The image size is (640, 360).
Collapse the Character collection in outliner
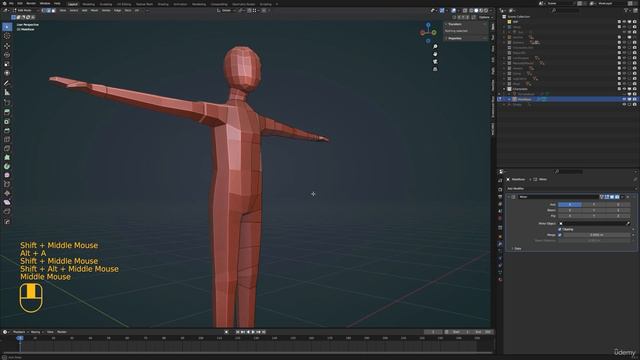click(x=504, y=89)
